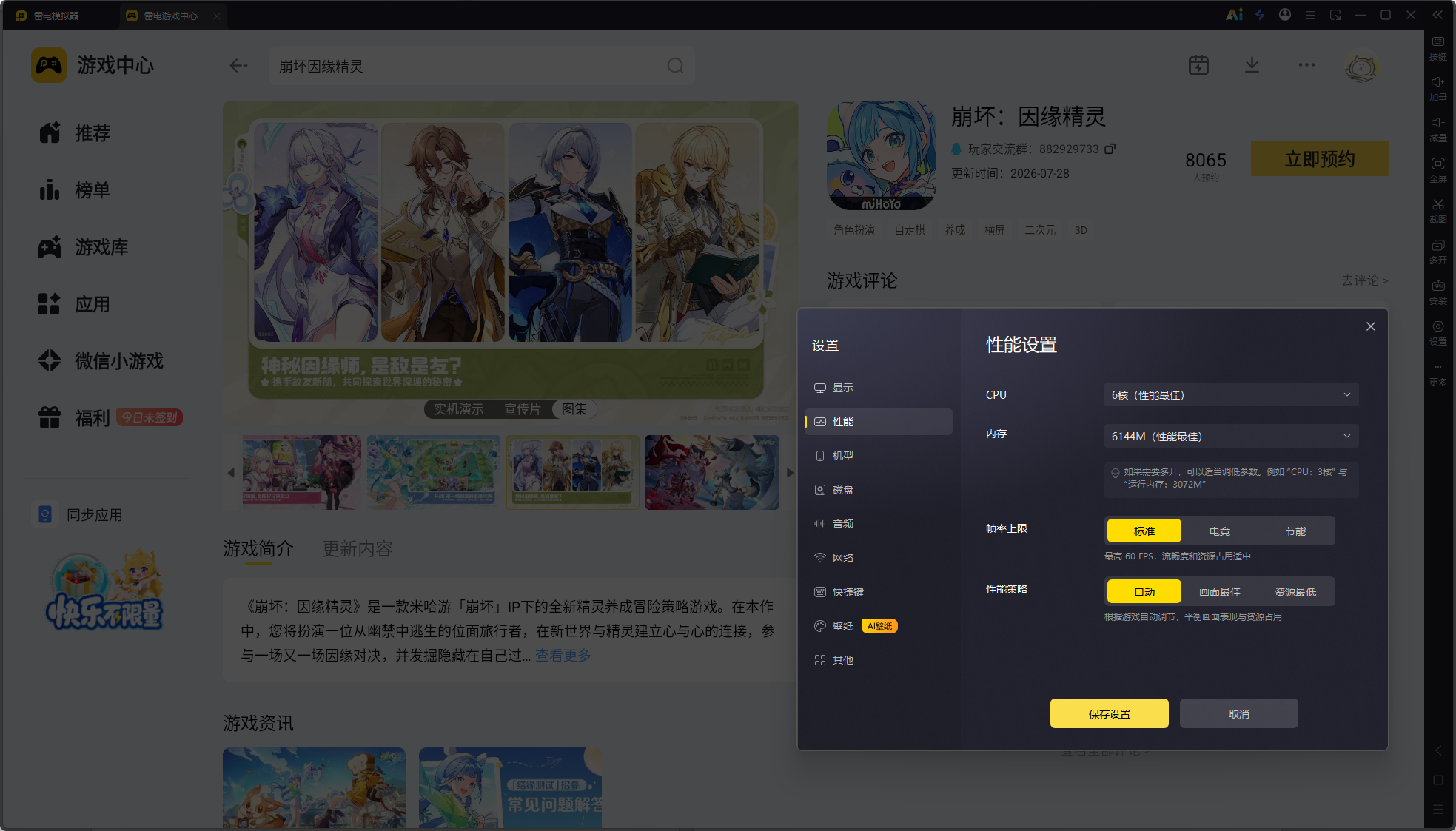Screen dimensions: 1456x831
Task: Switch to the 实机演示 media tab
Action: pyautogui.click(x=458, y=408)
